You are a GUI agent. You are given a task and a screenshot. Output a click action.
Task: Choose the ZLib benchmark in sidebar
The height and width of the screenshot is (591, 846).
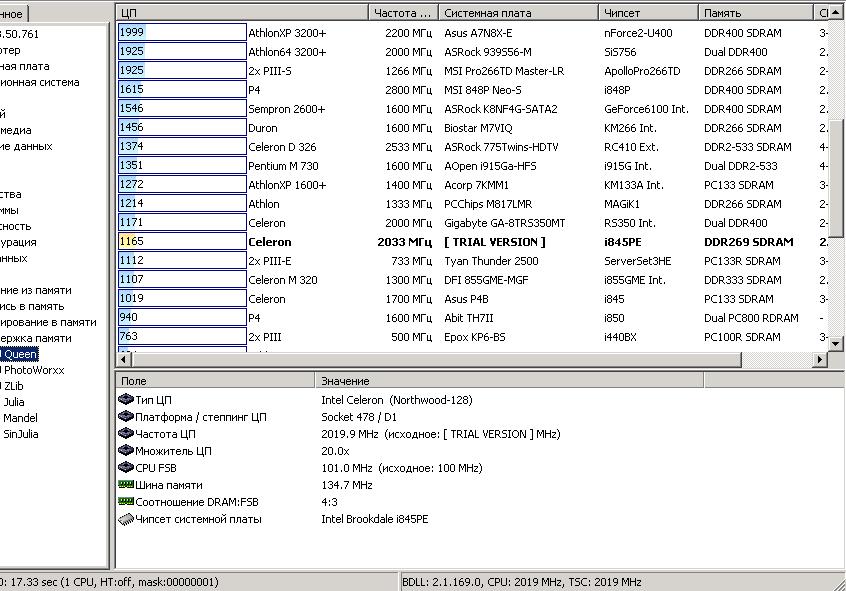[x=16, y=386]
